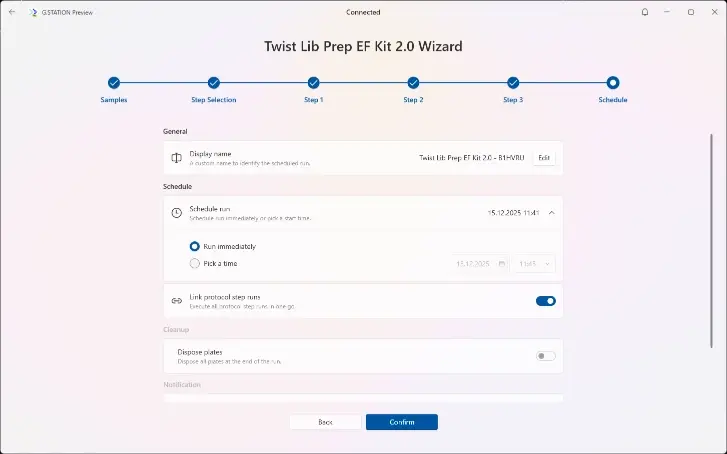Click the vertical scrollbar
The height and width of the screenshot is (454, 727).
tap(711, 241)
